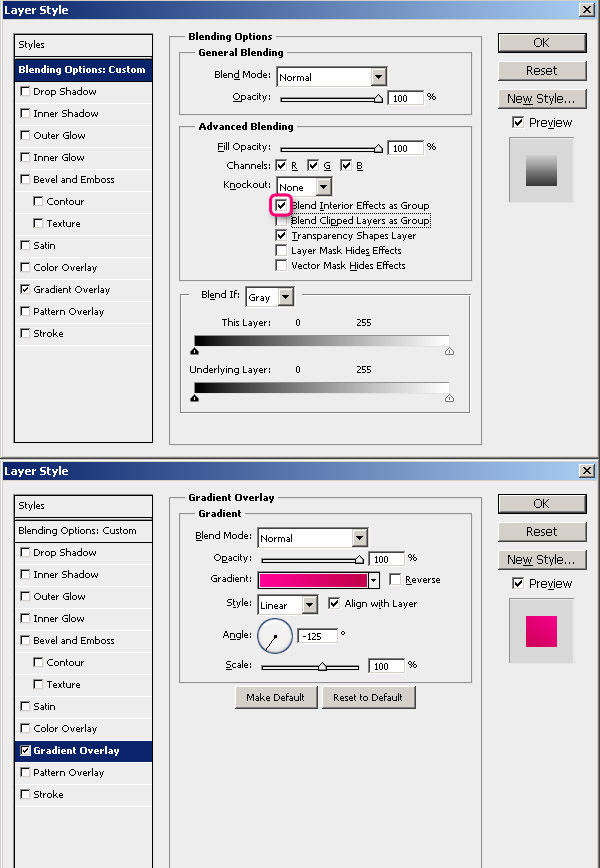Click the Scale percentage input field

coord(386,666)
